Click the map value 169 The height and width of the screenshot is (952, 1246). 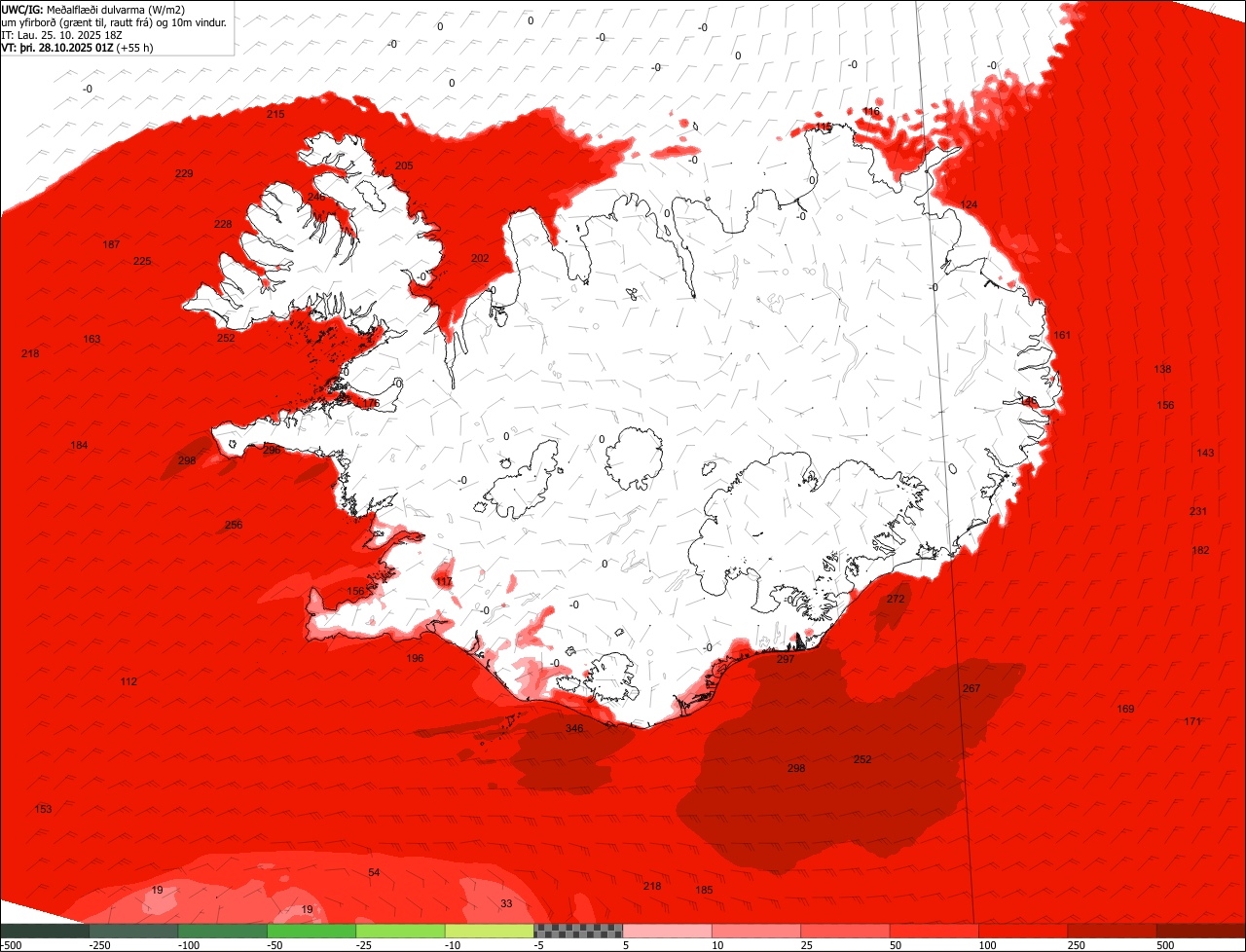1125,709
